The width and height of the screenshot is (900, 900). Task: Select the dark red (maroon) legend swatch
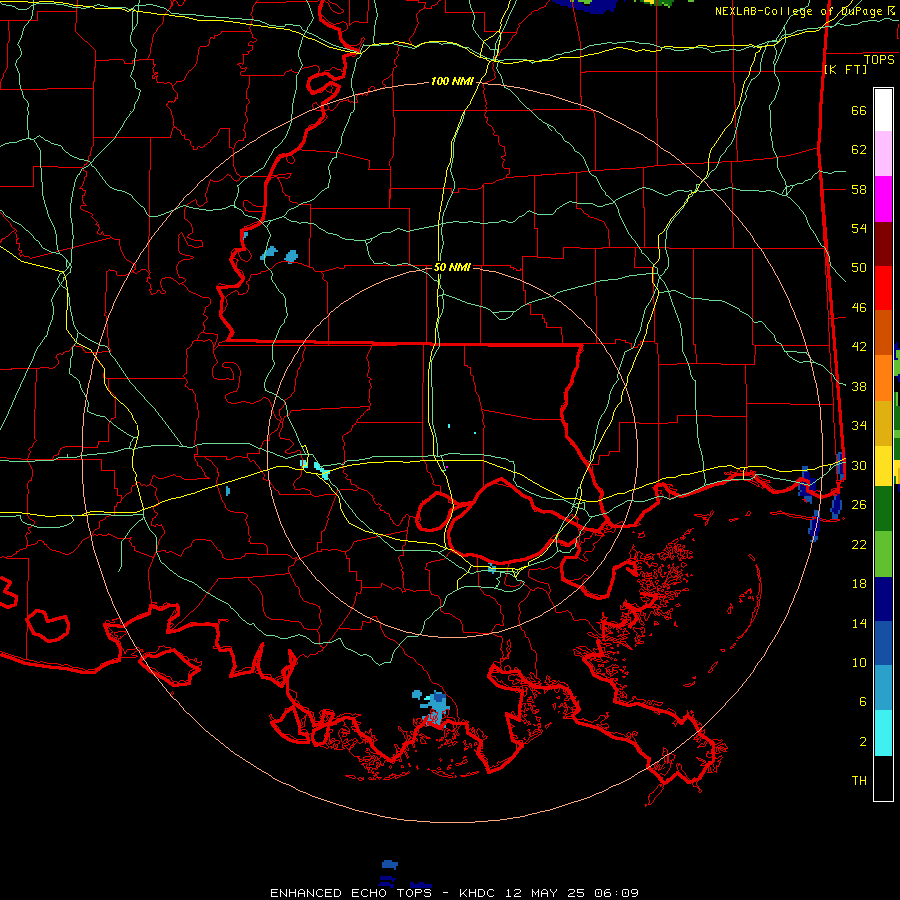tap(883, 244)
